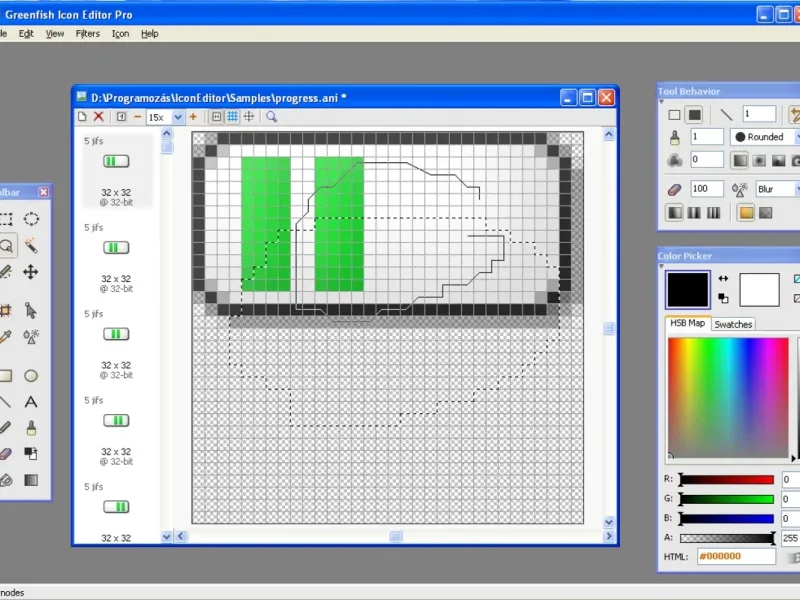Select the triple-band gradient repeat mode
The width and height of the screenshot is (800, 600).
pos(713,212)
